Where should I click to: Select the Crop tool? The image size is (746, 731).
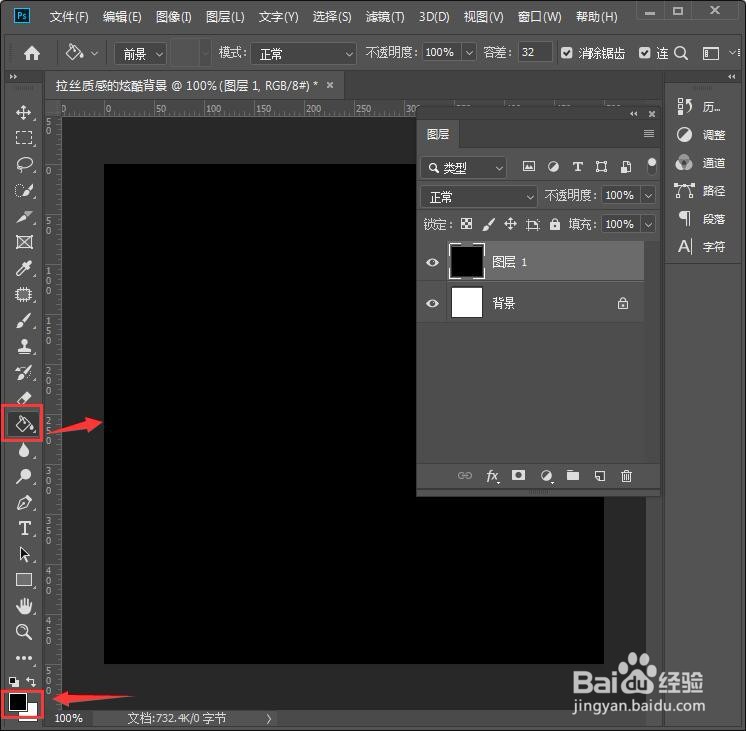point(24,217)
